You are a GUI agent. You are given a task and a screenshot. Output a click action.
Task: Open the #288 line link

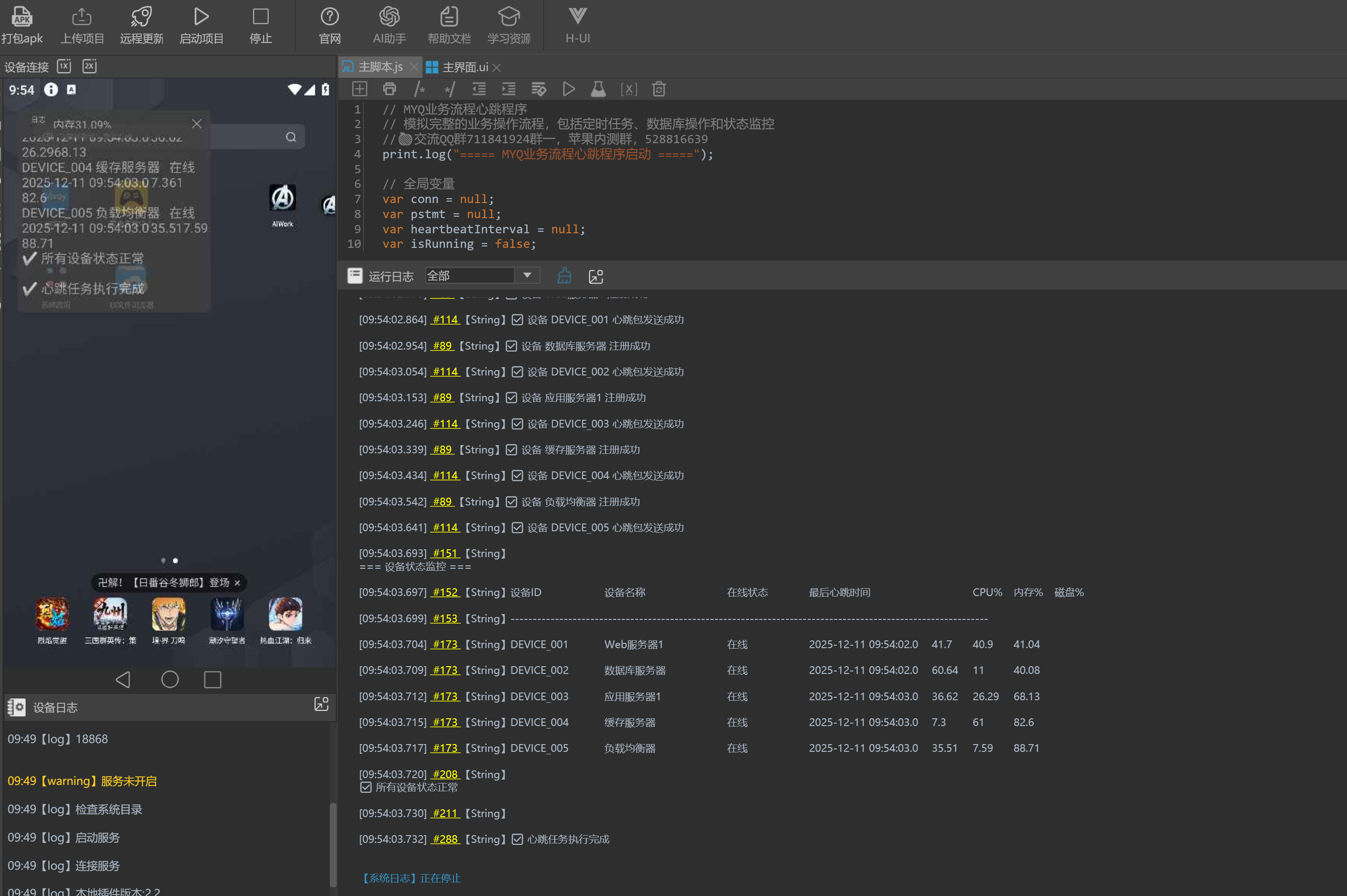445,839
